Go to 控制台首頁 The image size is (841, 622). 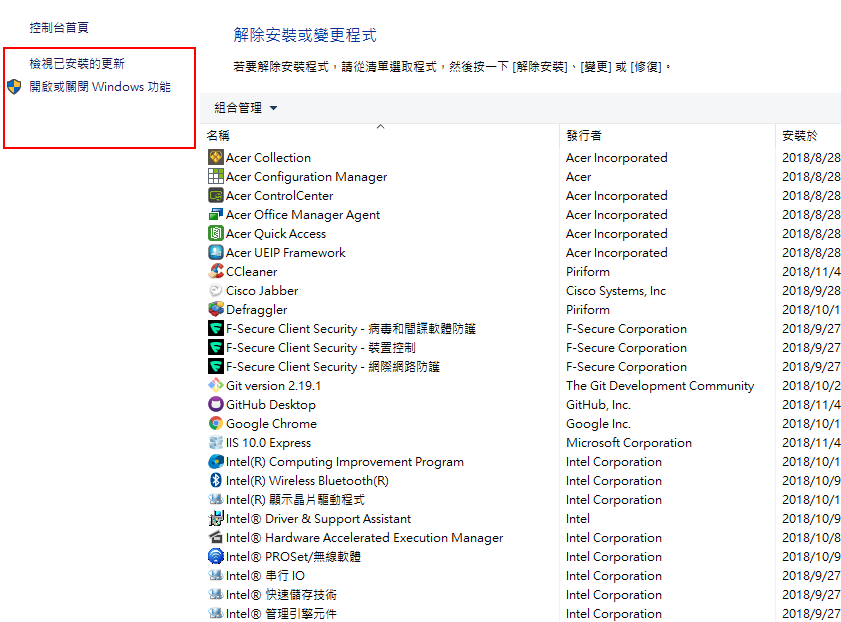coord(59,27)
